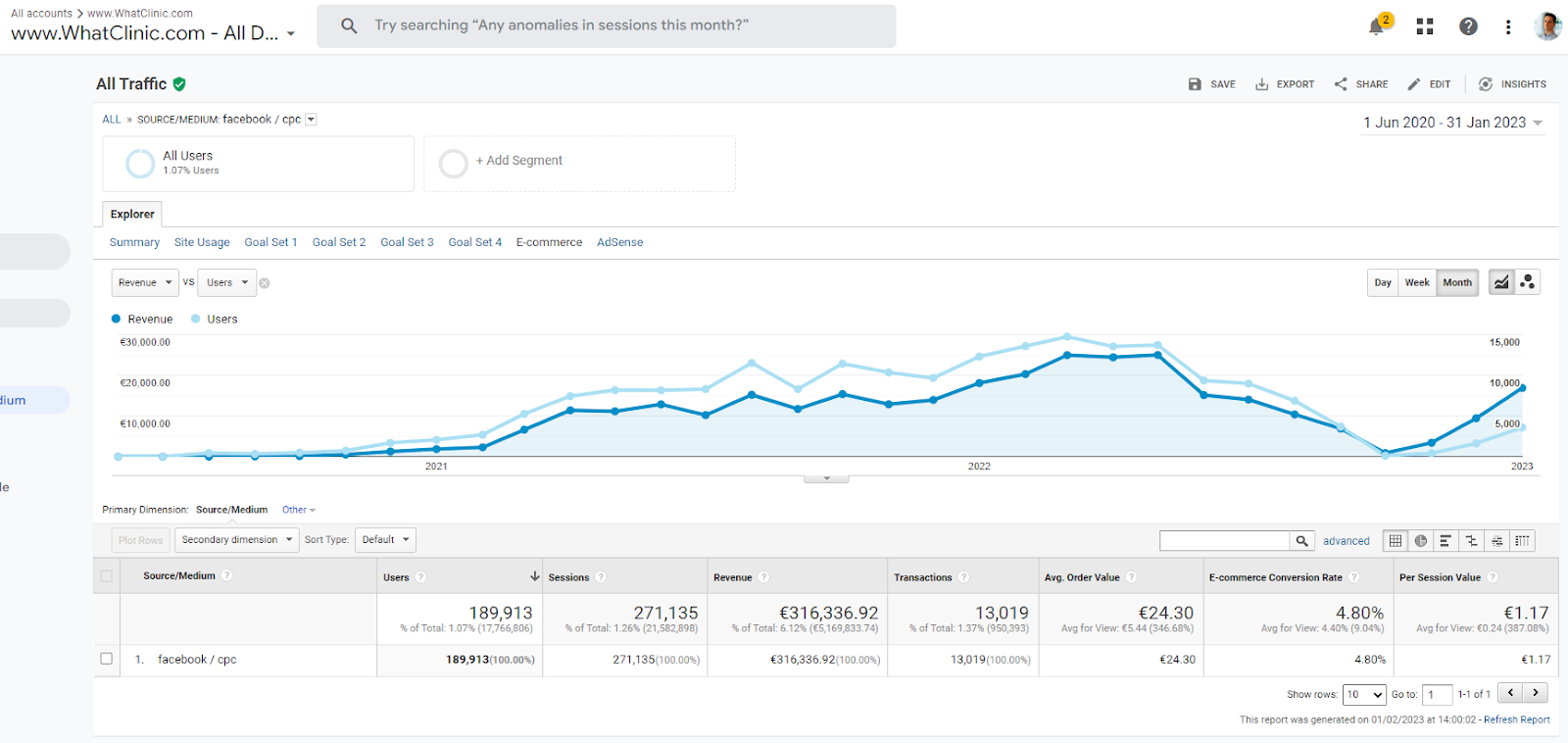Viewport: 1568px width, 743px height.
Task: Click the table search magnifier button
Action: point(1302,540)
